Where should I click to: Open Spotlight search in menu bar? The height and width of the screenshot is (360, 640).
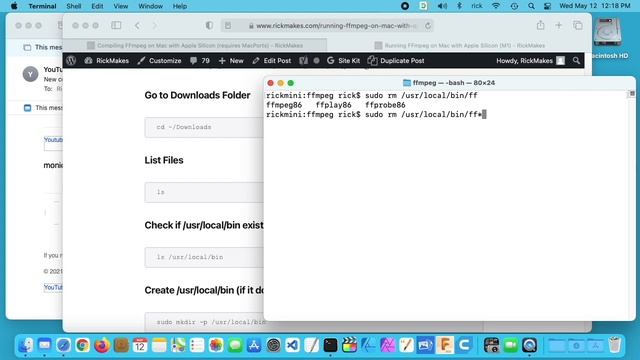[x=531, y=6]
